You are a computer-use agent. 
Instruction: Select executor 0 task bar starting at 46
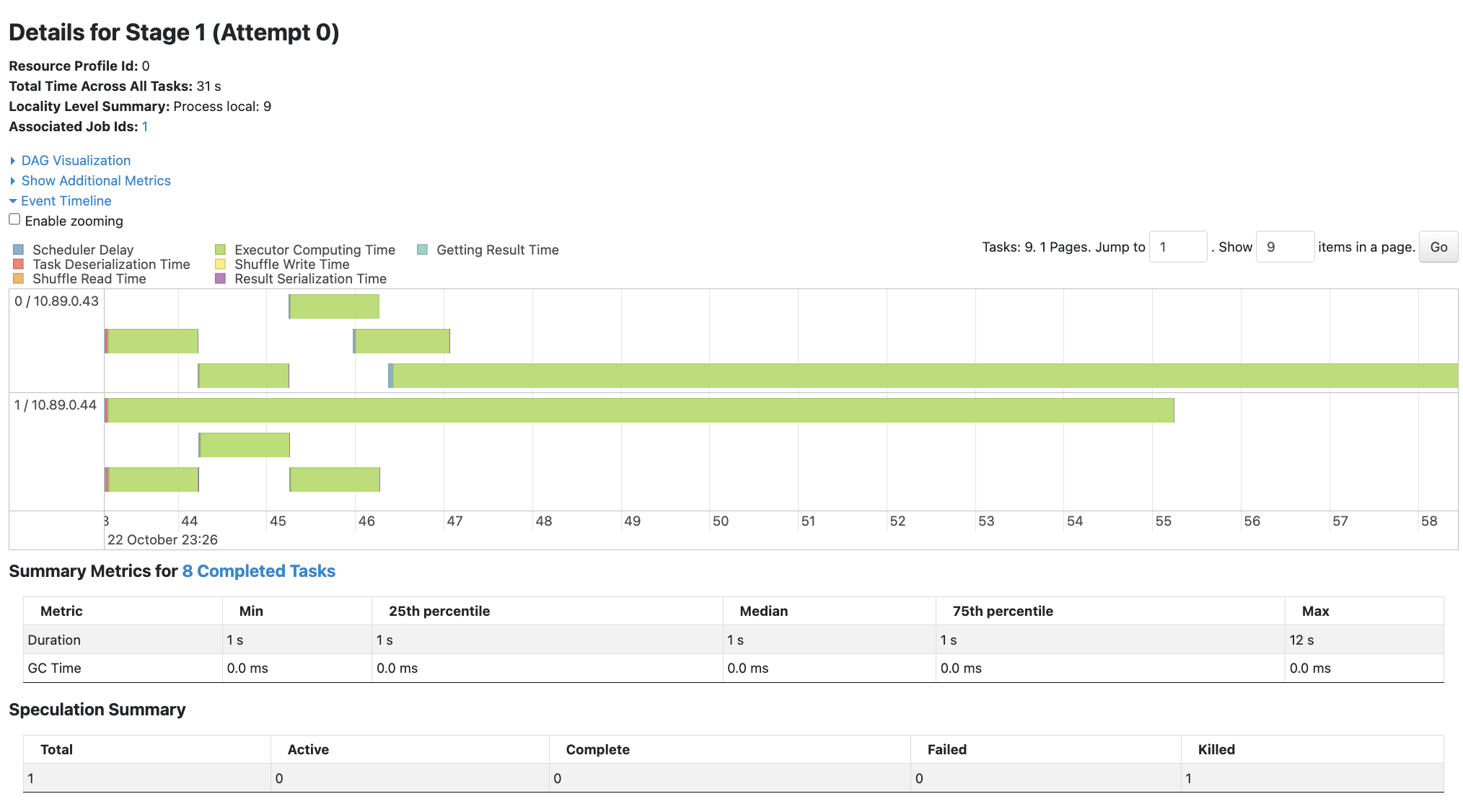[401, 341]
